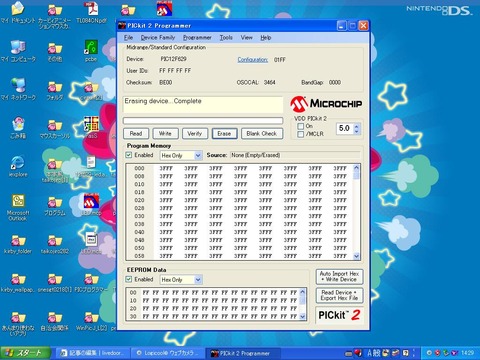Open the View menu
This screenshot has height=360, width=480.
(247, 37)
